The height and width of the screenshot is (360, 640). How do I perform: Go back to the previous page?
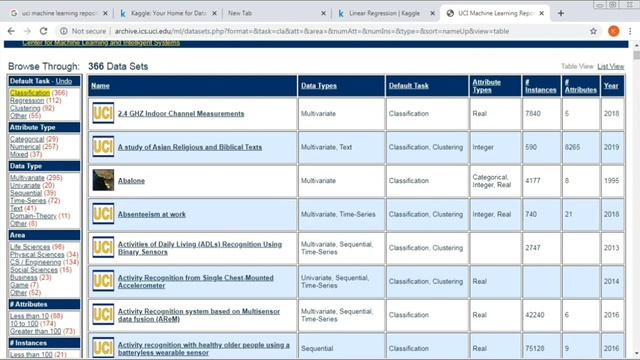pos(11,31)
